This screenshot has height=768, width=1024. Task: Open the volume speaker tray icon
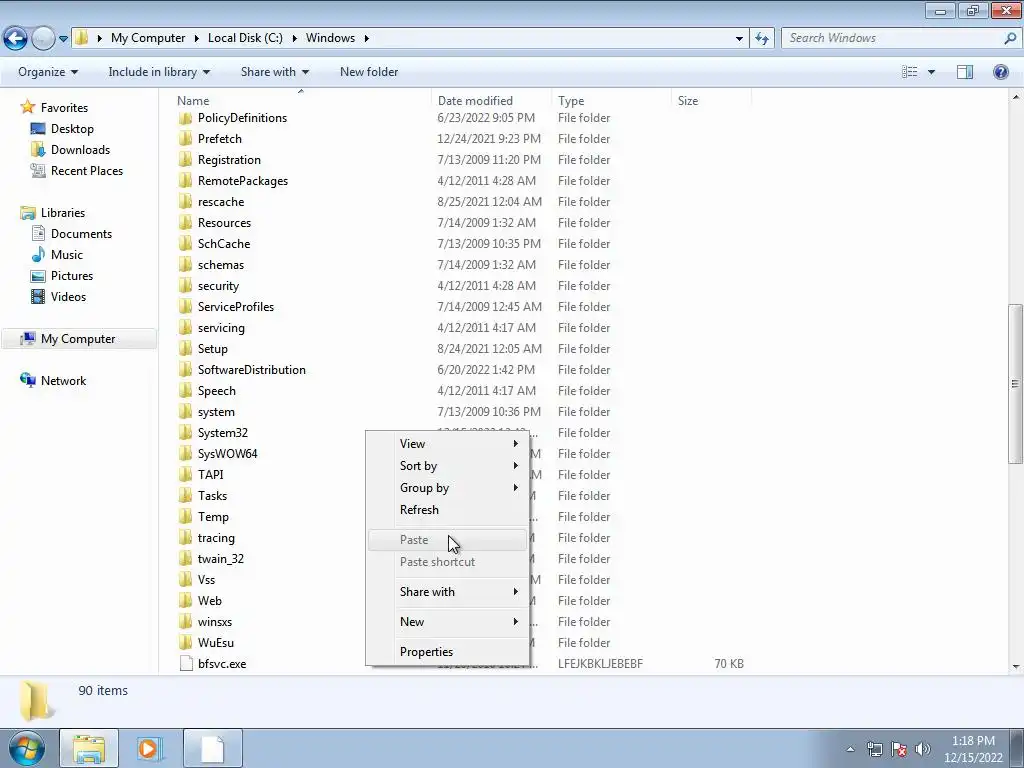tap(922, 749)
